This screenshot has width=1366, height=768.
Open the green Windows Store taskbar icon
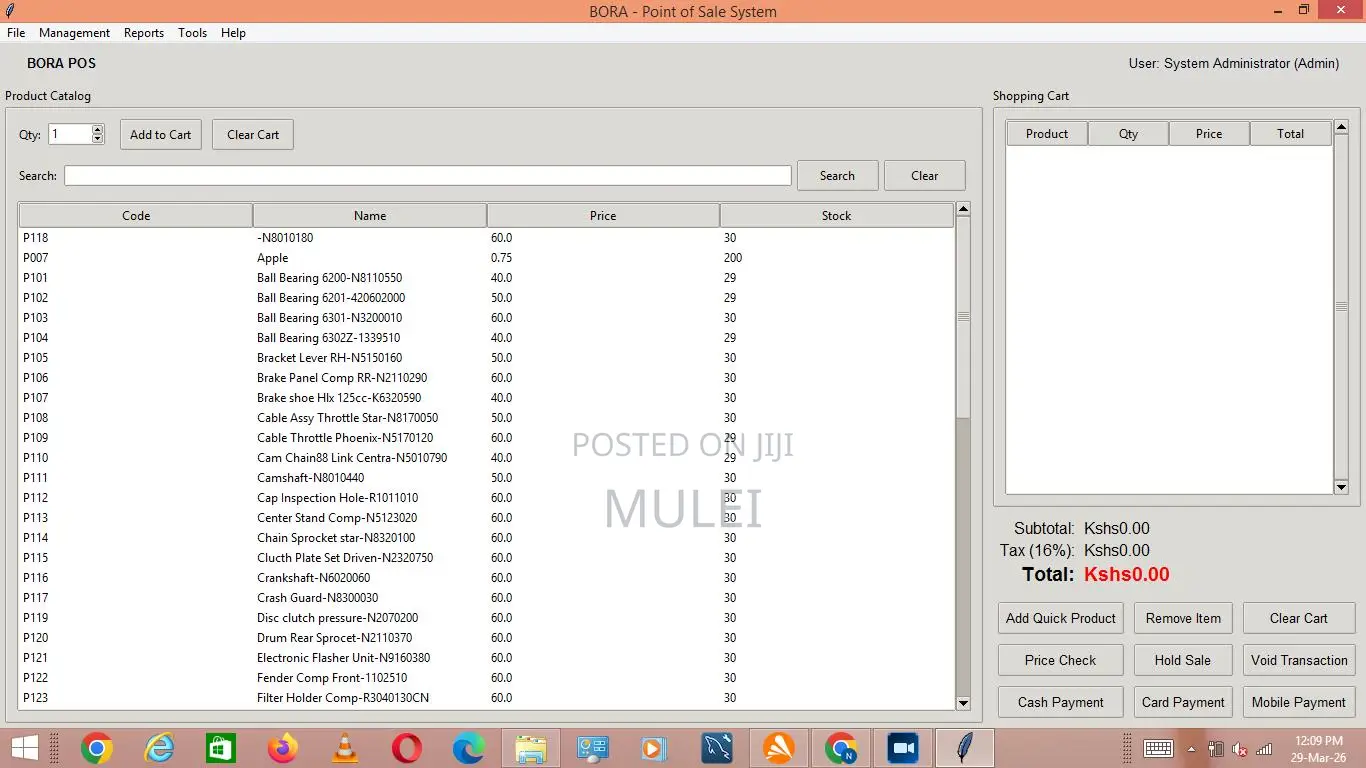coord(221,748)
